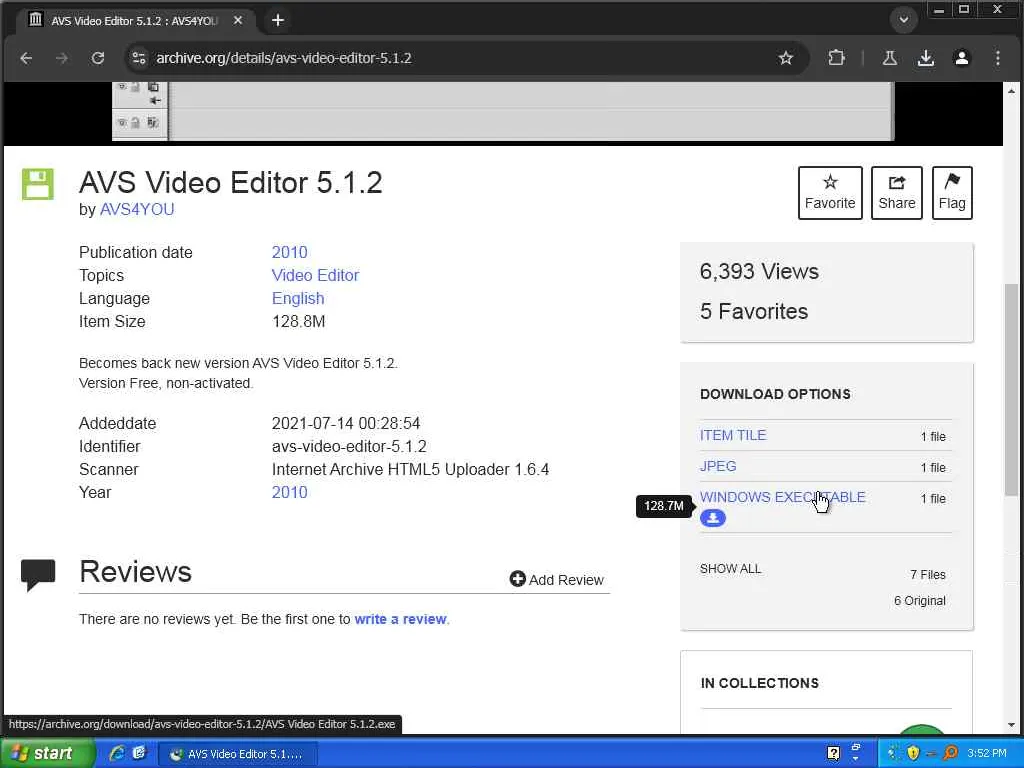Open a new browser tab

[278, 20]
